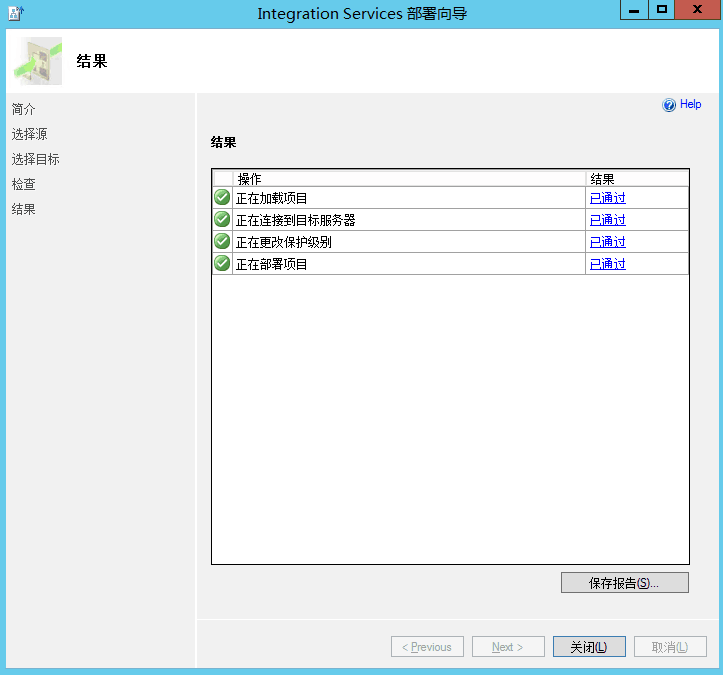Click the green check icon beside 正在更改保护级别
This screenshot has height=675, width=723.
point(222,241)
